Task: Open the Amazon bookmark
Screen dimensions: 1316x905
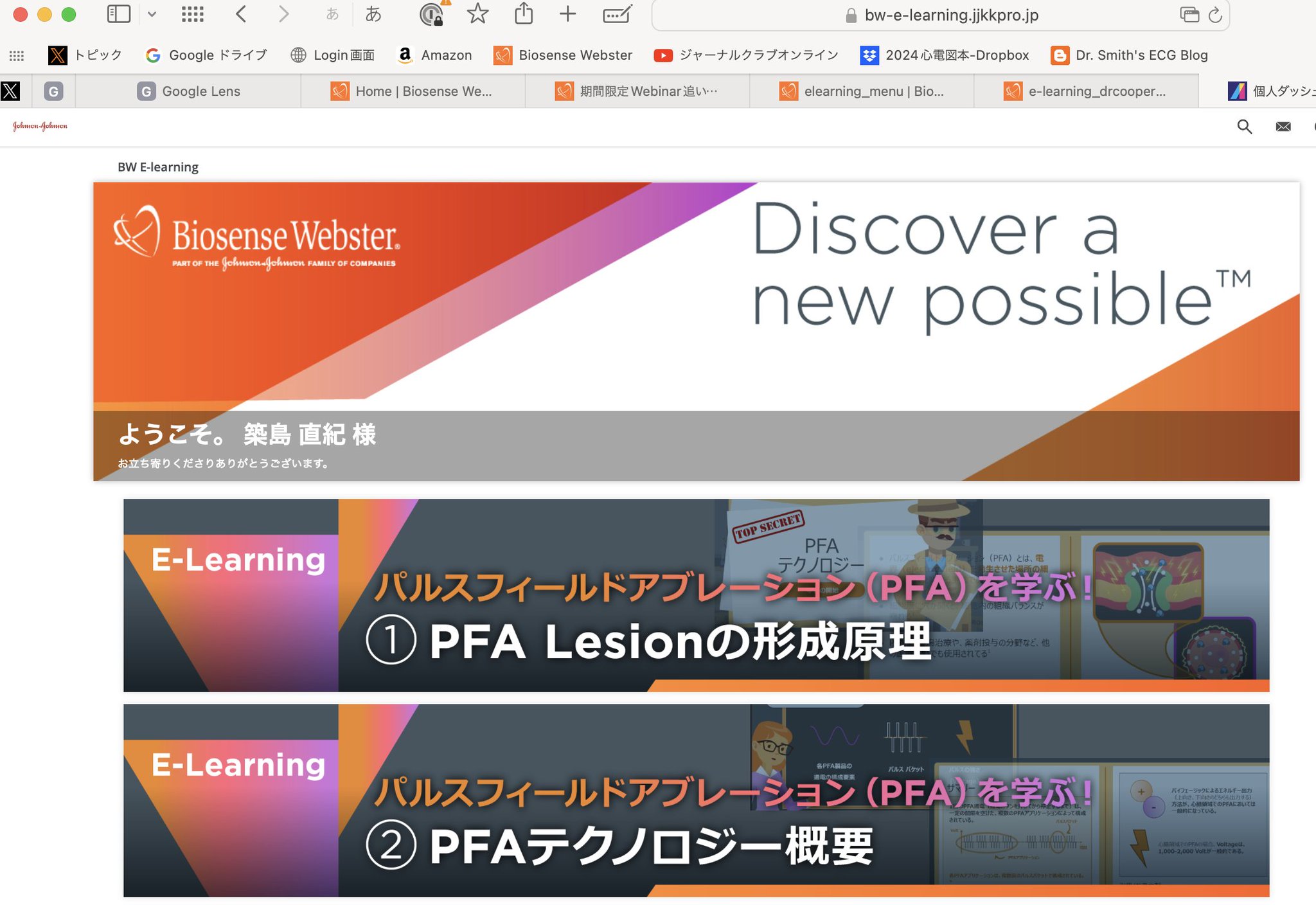Action: tap(434, 55)
